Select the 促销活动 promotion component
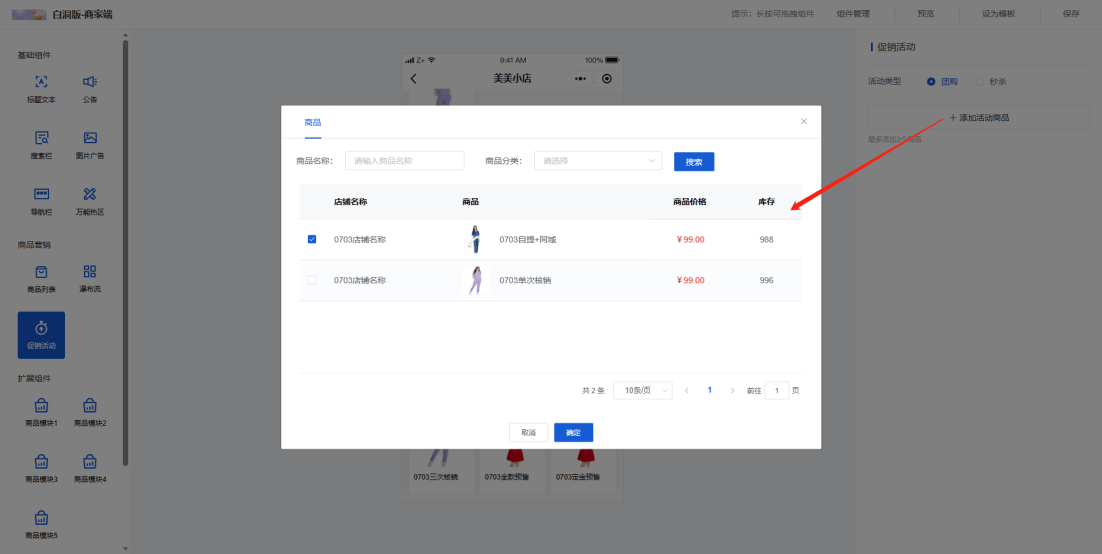This screenshot has width=1102, height=554. pos(41,335)
